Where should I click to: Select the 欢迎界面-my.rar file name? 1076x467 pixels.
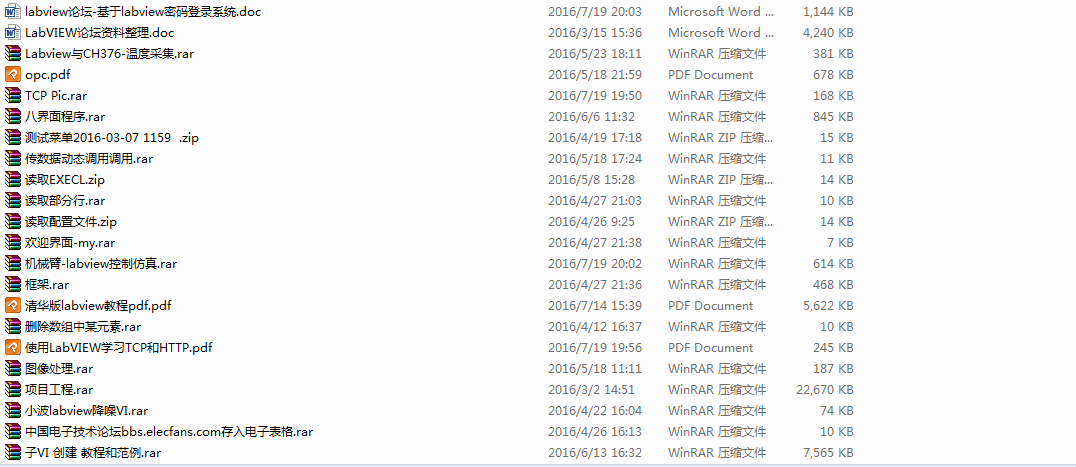click(70, 243)
